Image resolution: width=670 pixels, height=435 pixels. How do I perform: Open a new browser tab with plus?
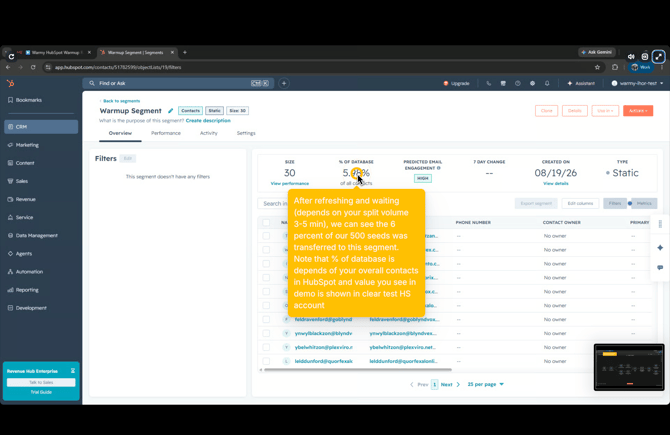185,53
